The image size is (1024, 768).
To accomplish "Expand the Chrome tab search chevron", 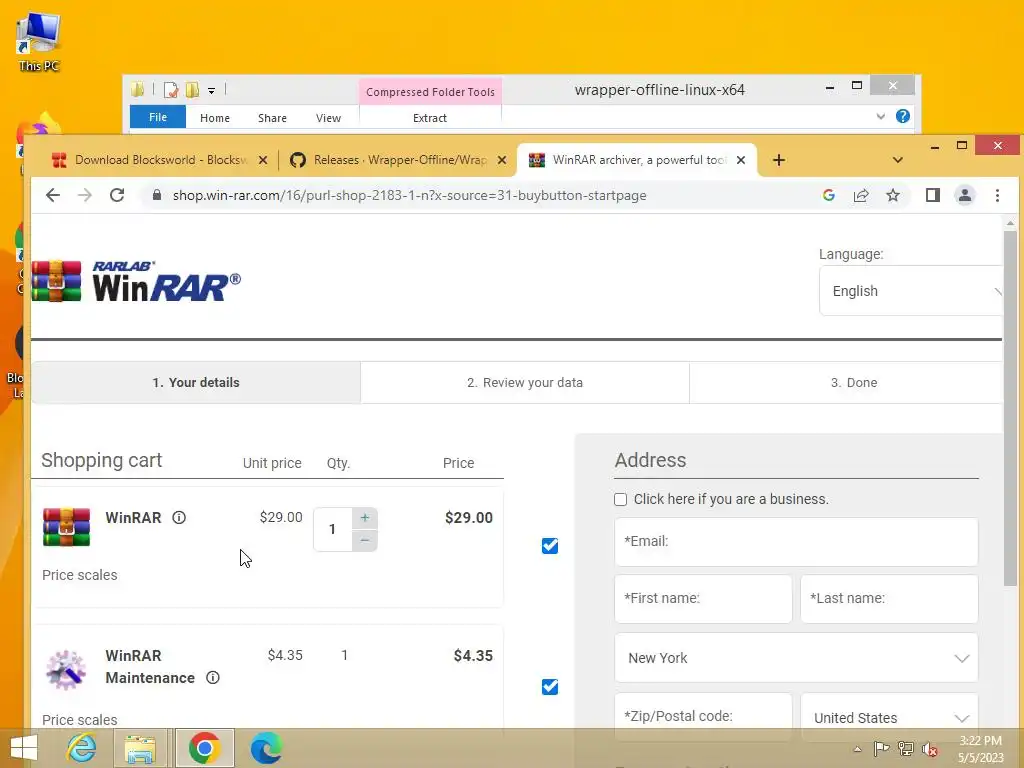I will (x=898, y=160).
